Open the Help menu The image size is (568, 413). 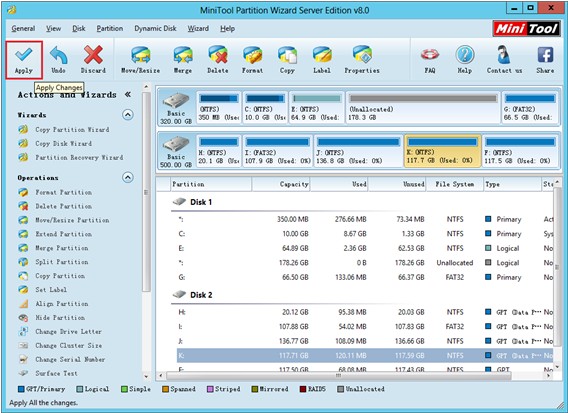[227, 28]
